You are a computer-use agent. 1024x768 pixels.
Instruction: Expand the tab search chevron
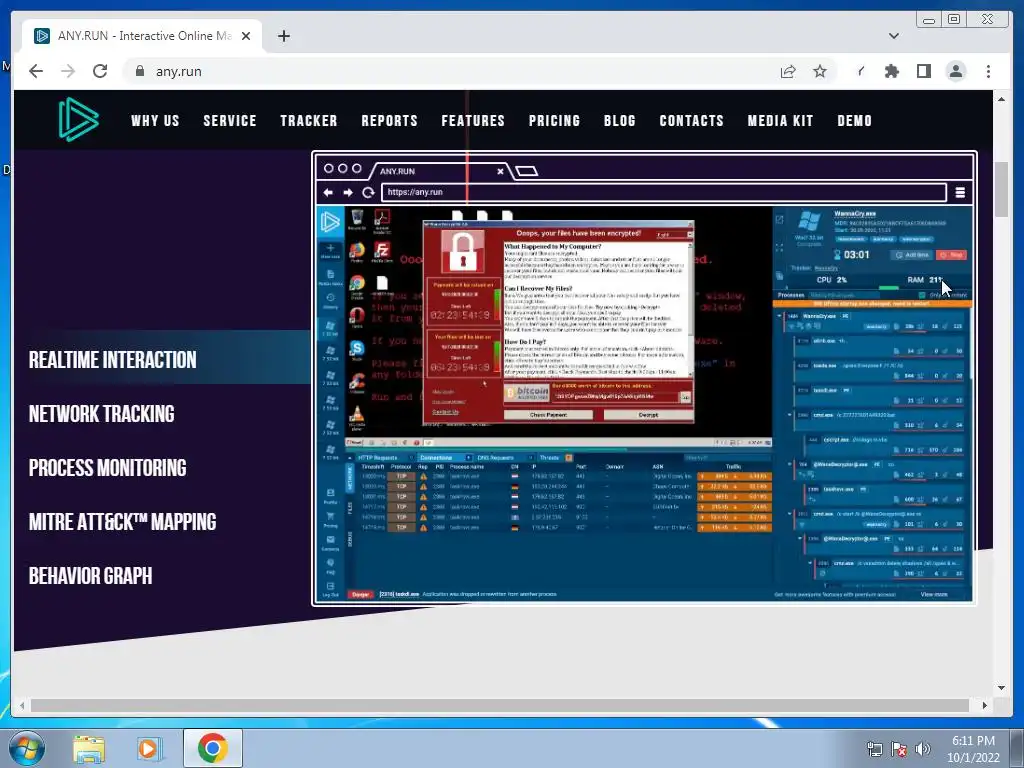click(x=893, y=36)
